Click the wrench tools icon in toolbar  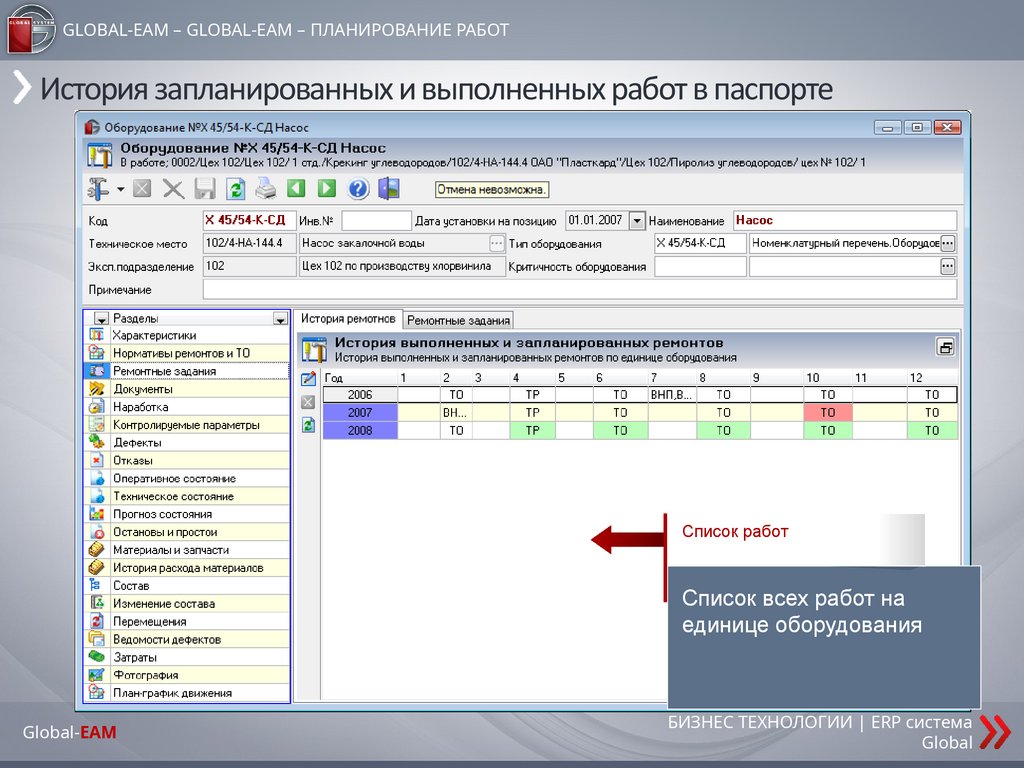coord(99,189)
